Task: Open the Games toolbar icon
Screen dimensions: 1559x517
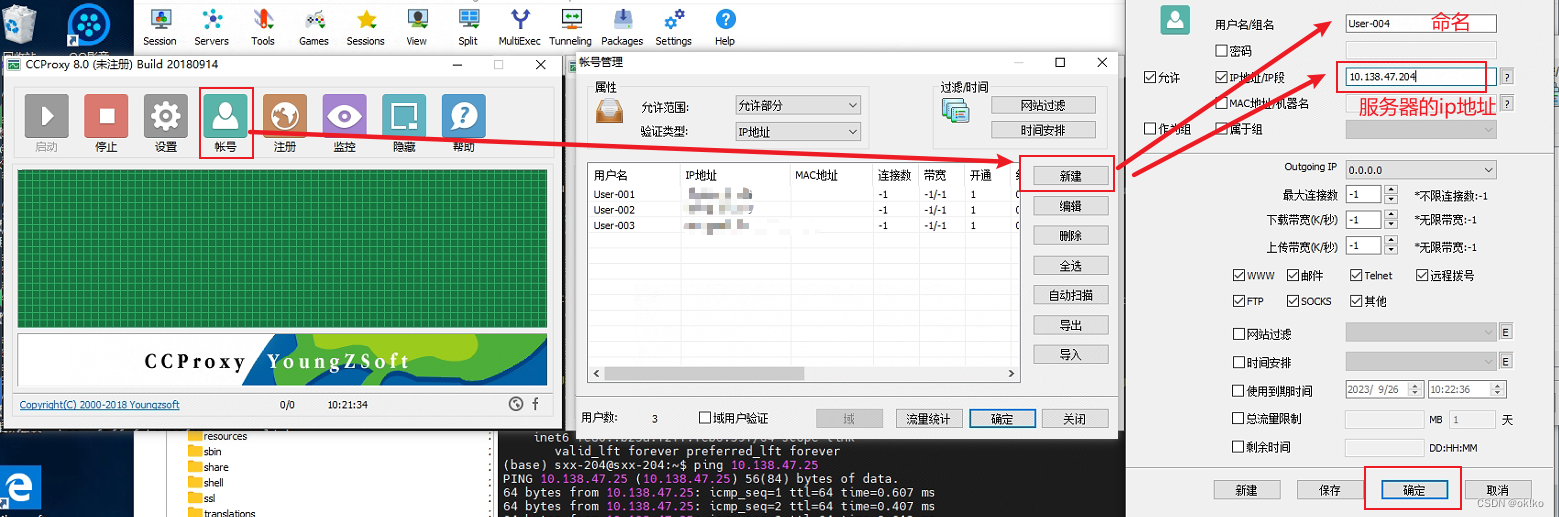Action: click(314, 27)
